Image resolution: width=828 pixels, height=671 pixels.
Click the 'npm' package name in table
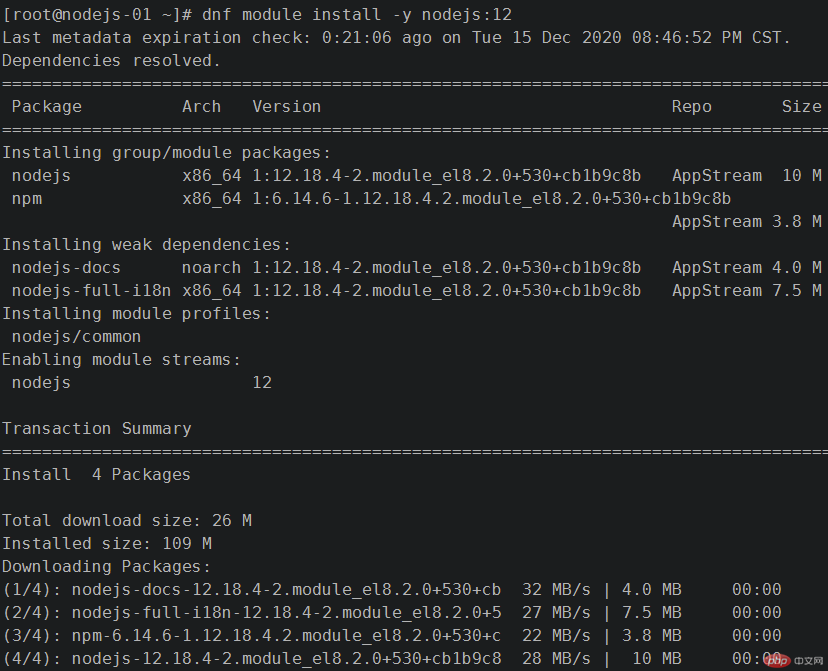coord(27,199)
